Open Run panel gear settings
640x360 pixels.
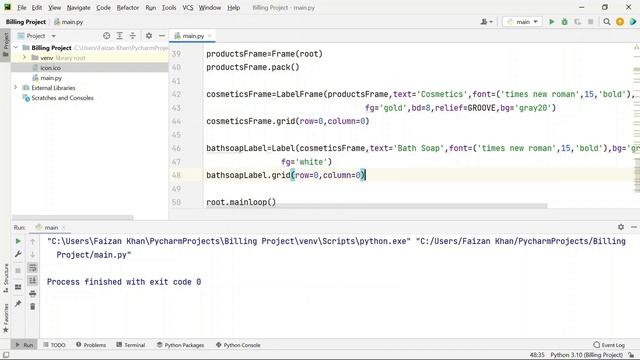(x=621, y=227)
